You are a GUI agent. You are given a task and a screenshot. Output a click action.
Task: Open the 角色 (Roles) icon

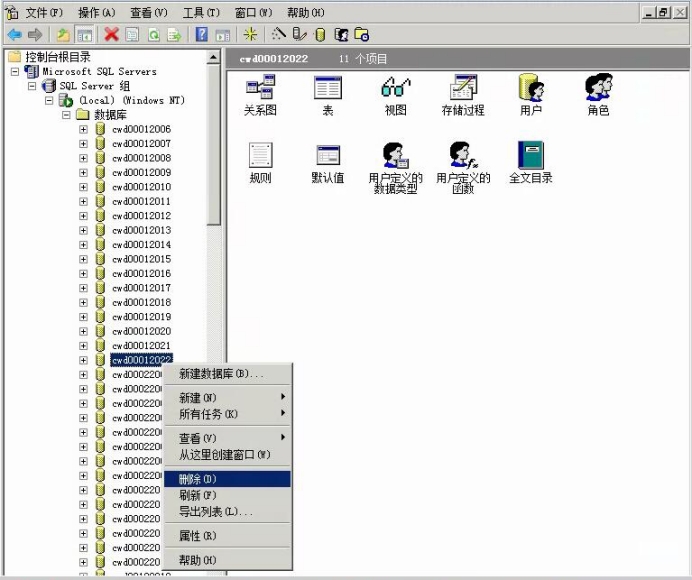[x=598, y=89]
